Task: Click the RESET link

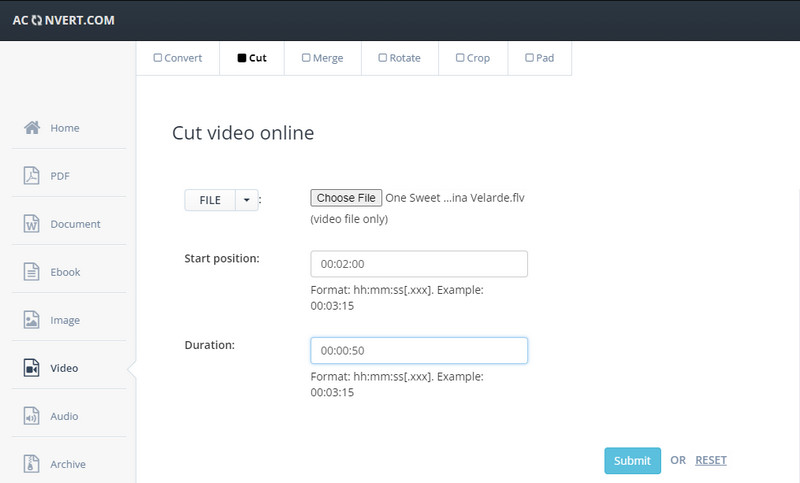Action: coord(711,460)
